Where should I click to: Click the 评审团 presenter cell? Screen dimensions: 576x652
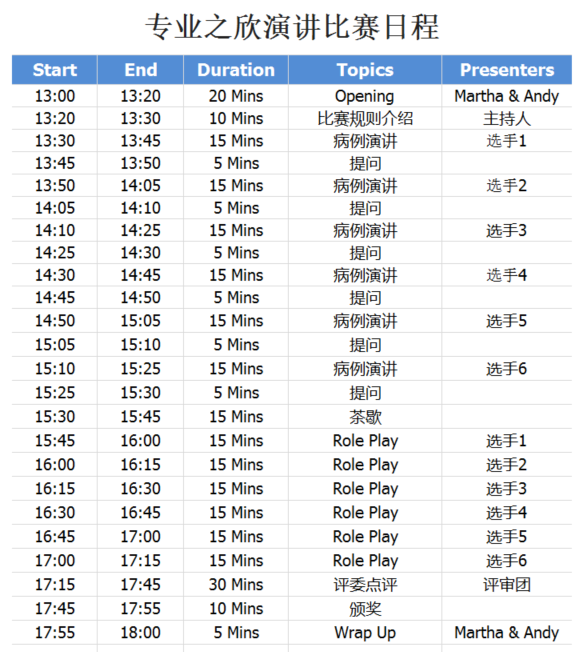pos(507,585)
